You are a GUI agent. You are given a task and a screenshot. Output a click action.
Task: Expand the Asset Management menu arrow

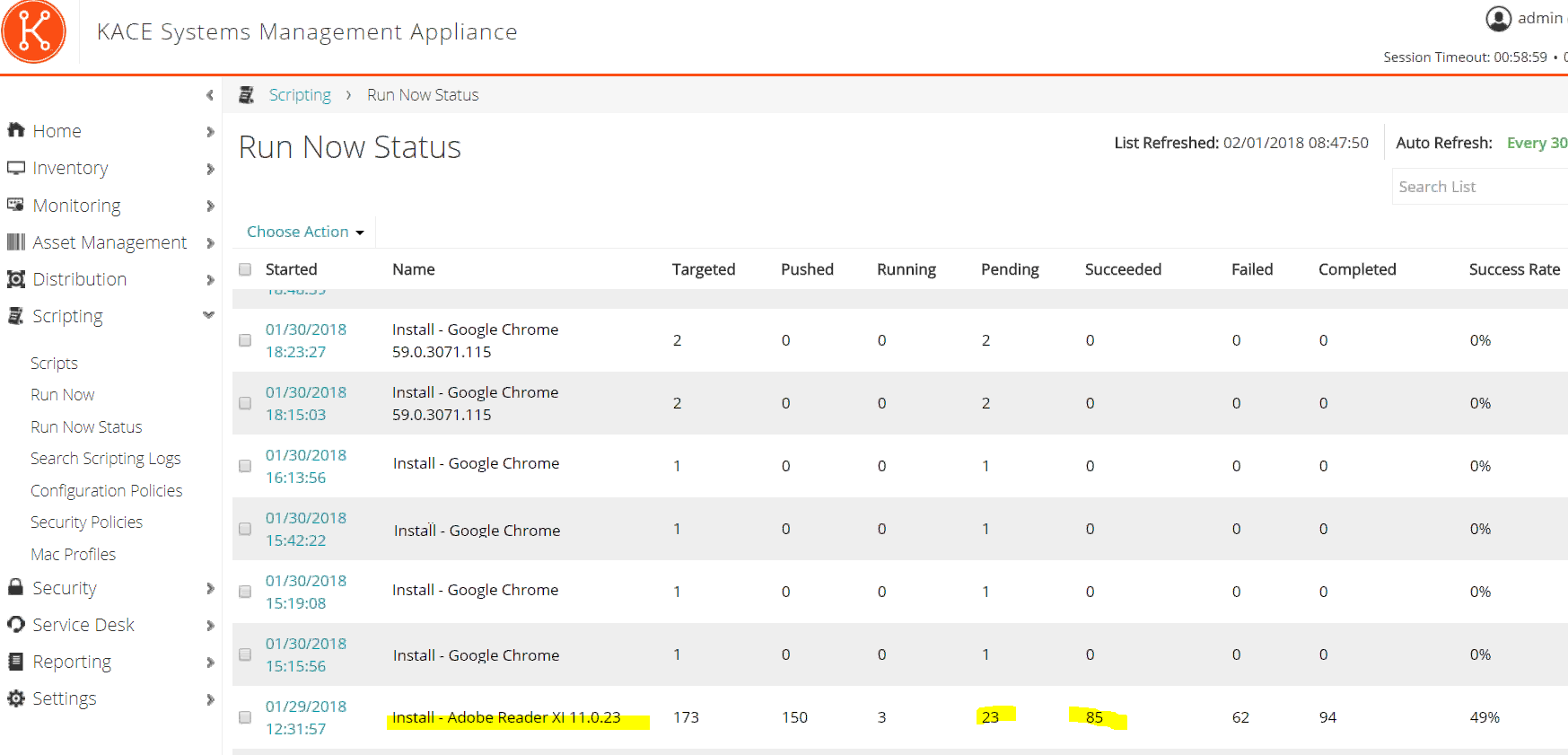pos(210,243)
